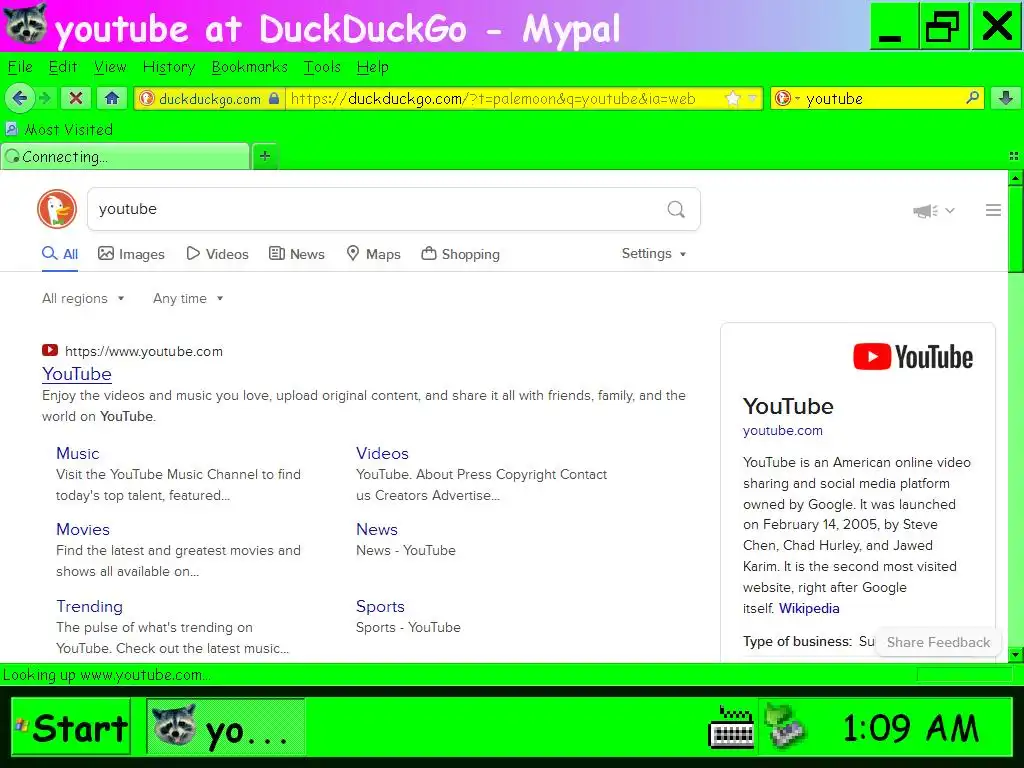Viewport: 1024px width, 768px height.
Task: Open the Downloads arrow button
Action: coord(1006,99)
